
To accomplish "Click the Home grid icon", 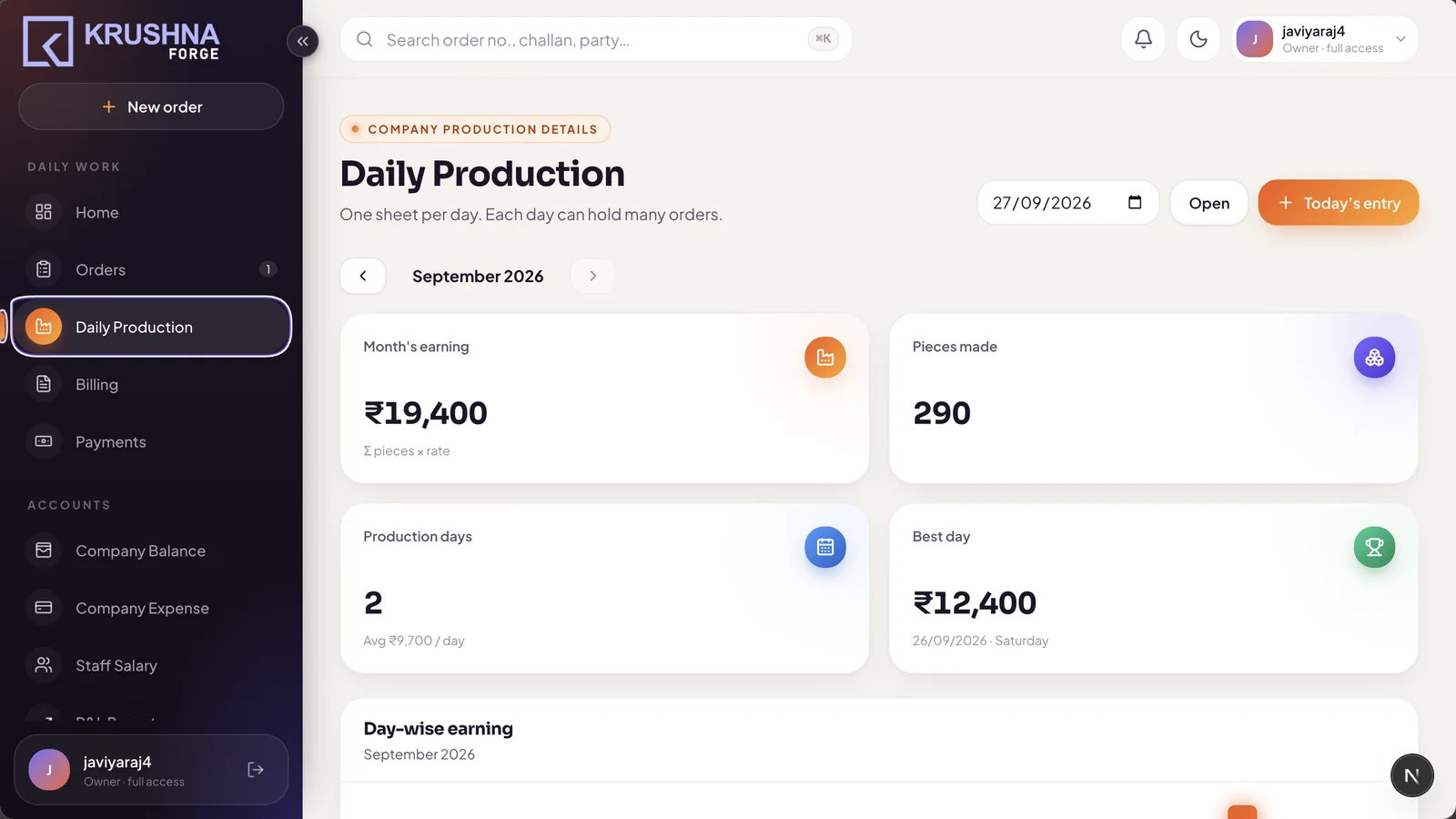I will coord(44,212).
